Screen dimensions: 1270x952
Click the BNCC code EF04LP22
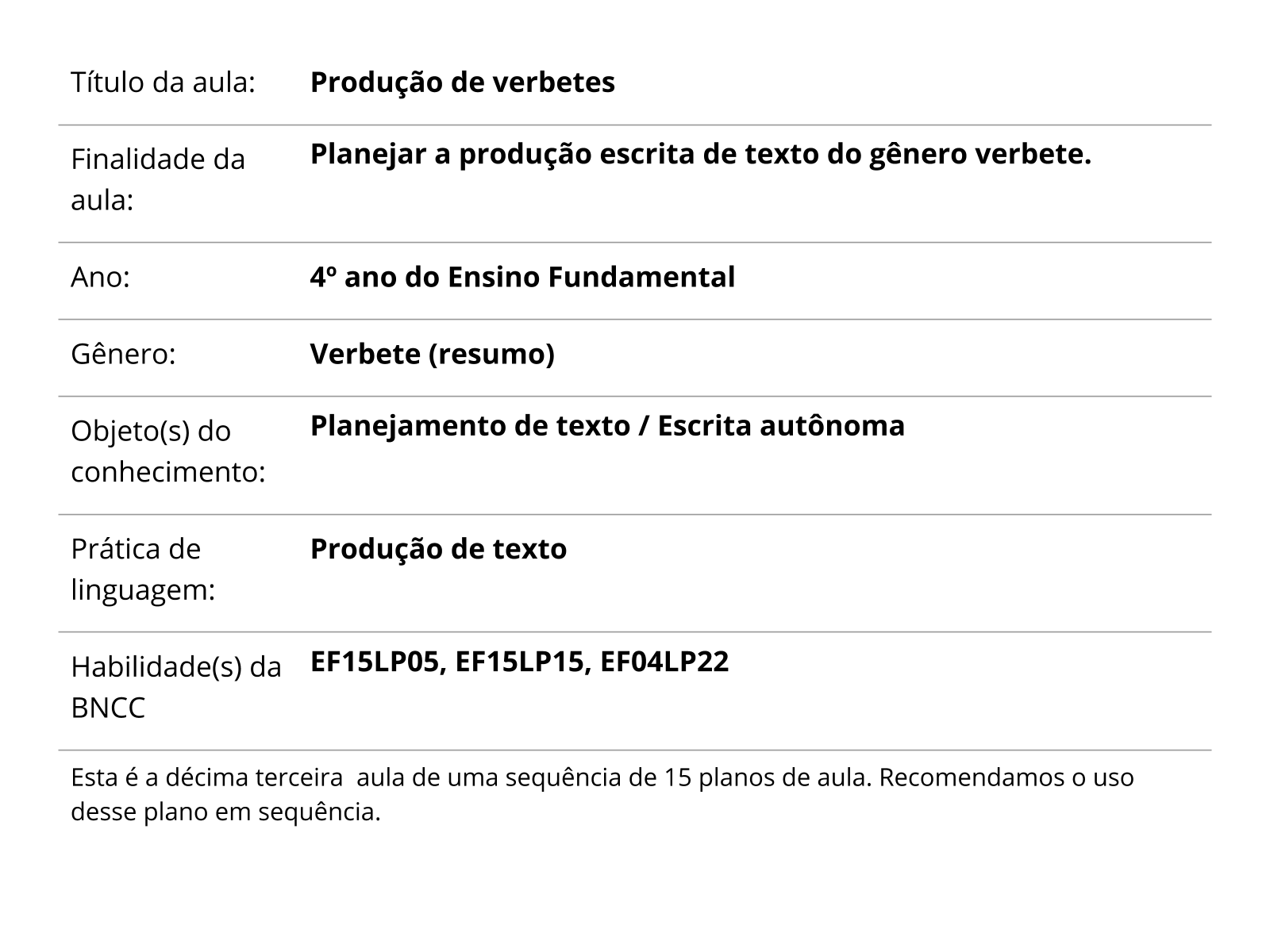tap(664, 662)
